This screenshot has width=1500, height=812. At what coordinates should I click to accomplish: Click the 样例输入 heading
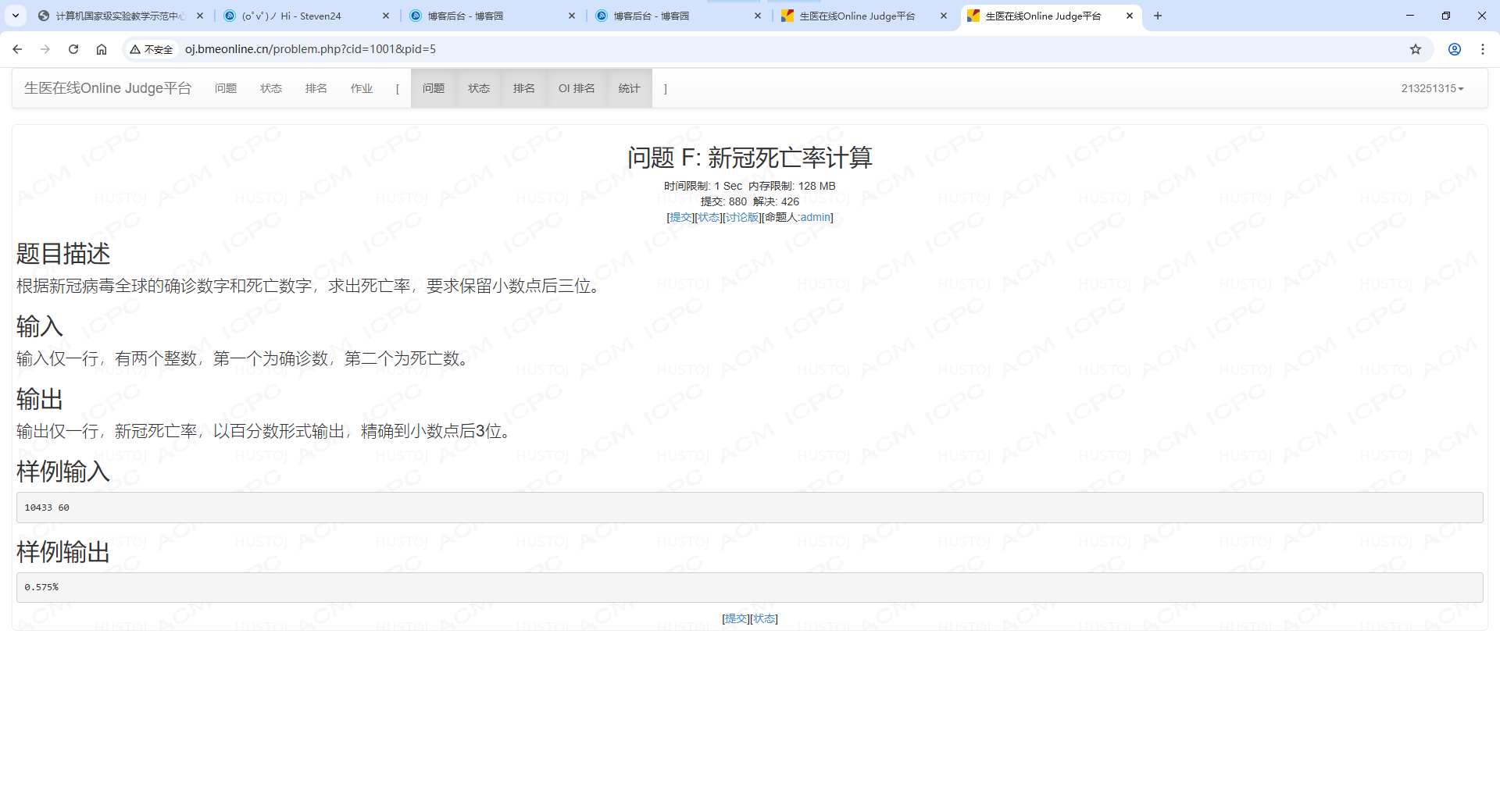coord(63,472)
